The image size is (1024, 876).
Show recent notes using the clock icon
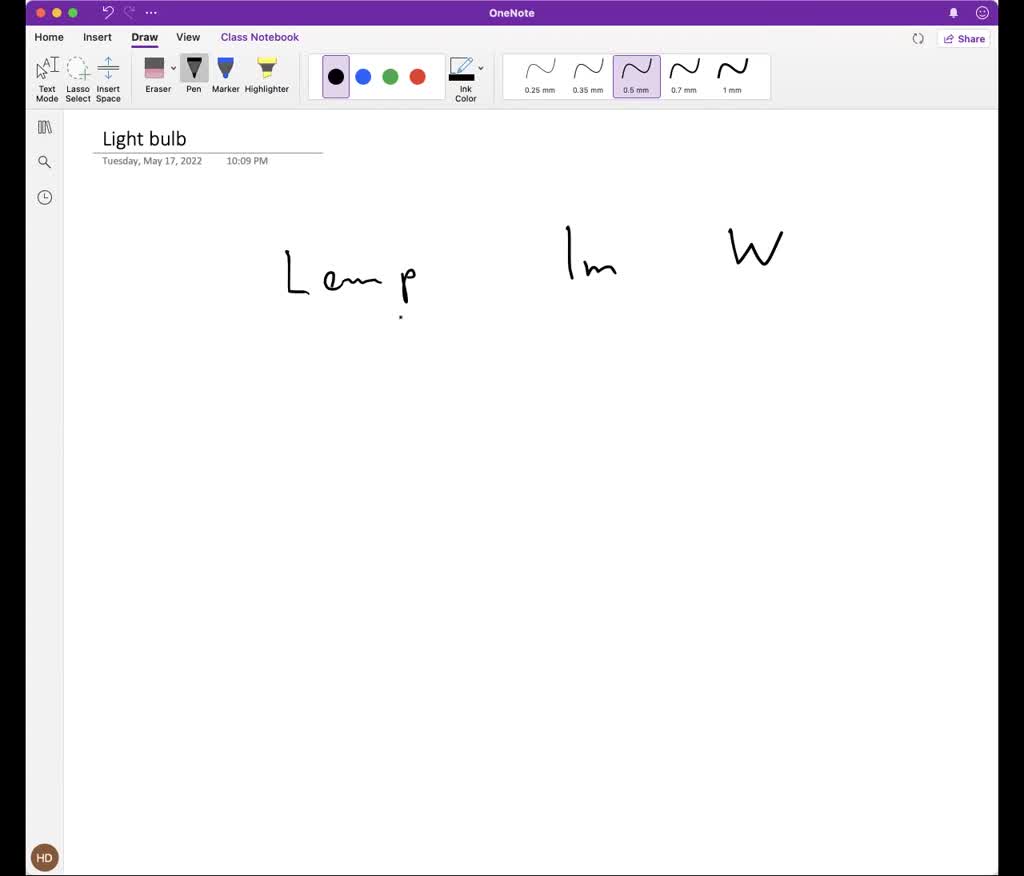tap(44, 197)
